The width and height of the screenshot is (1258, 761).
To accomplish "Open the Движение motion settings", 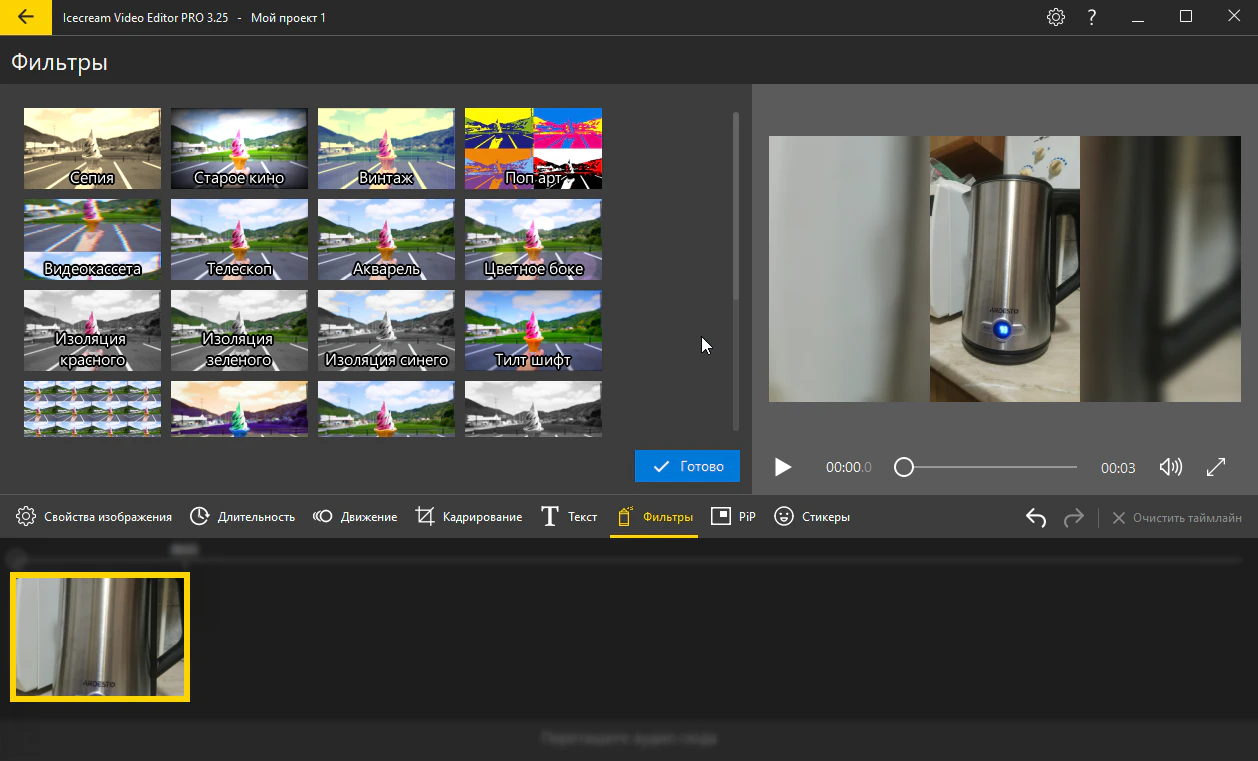I will 355,517.
